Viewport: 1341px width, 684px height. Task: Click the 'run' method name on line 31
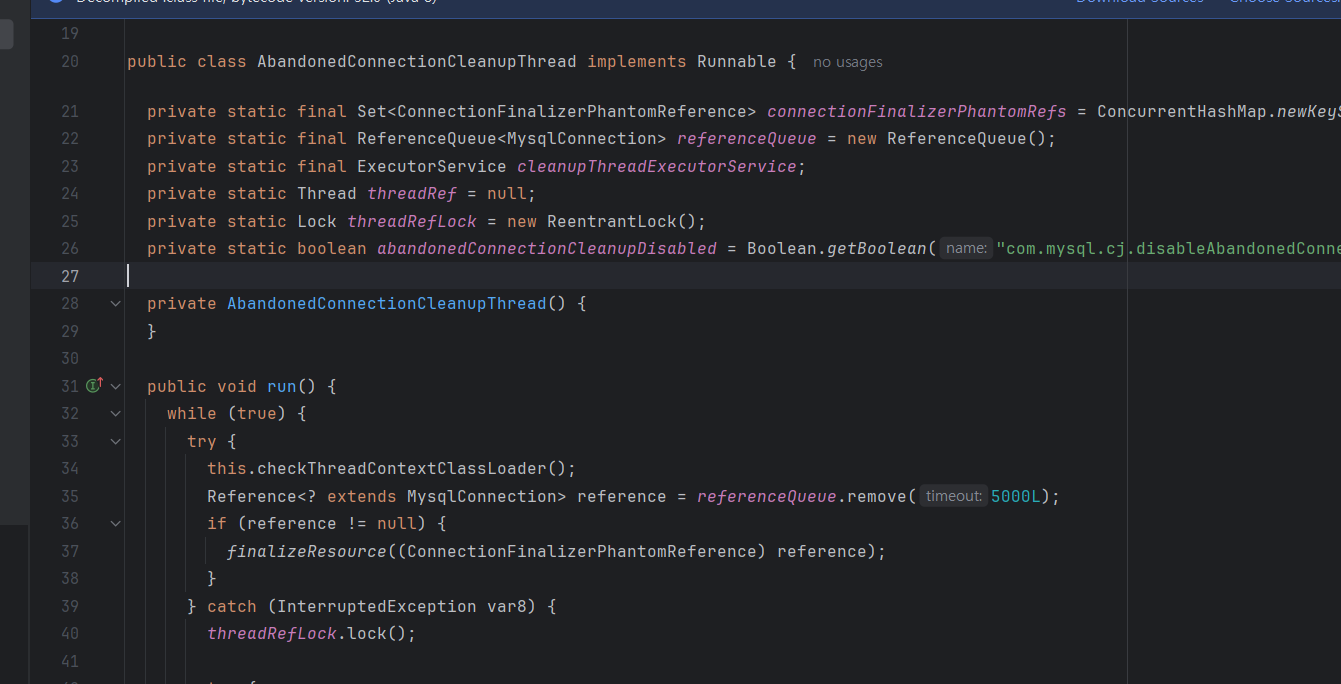coord(282,386)
